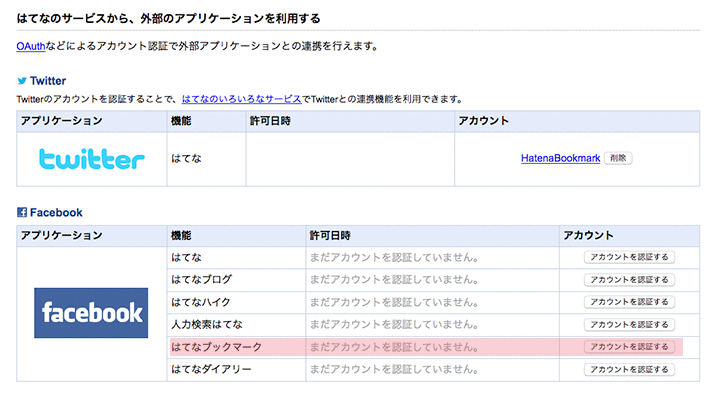Image resolution: width=720 pixels, height=400 pixels.
Task: Click the large twitter logo image
Action: coord(92,159)
